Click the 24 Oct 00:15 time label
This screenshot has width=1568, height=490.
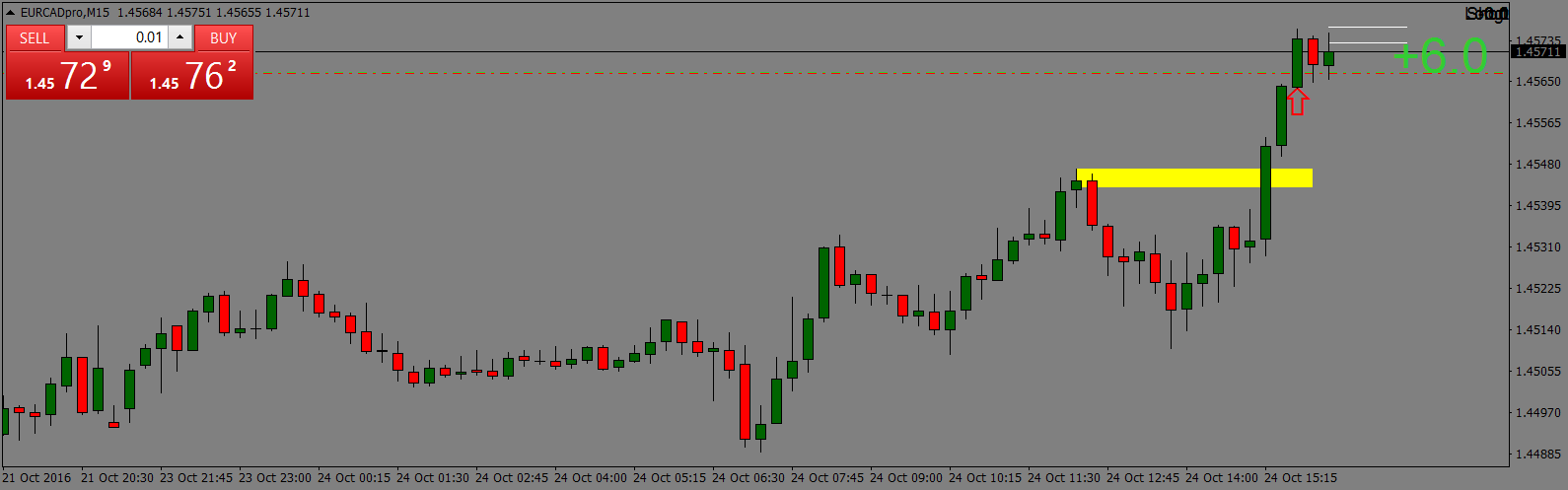click(354, 478)
